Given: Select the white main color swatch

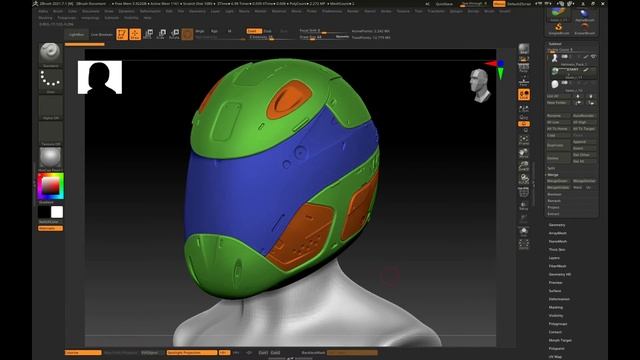Looking at the screenshot, I should (x=57, y=212).
